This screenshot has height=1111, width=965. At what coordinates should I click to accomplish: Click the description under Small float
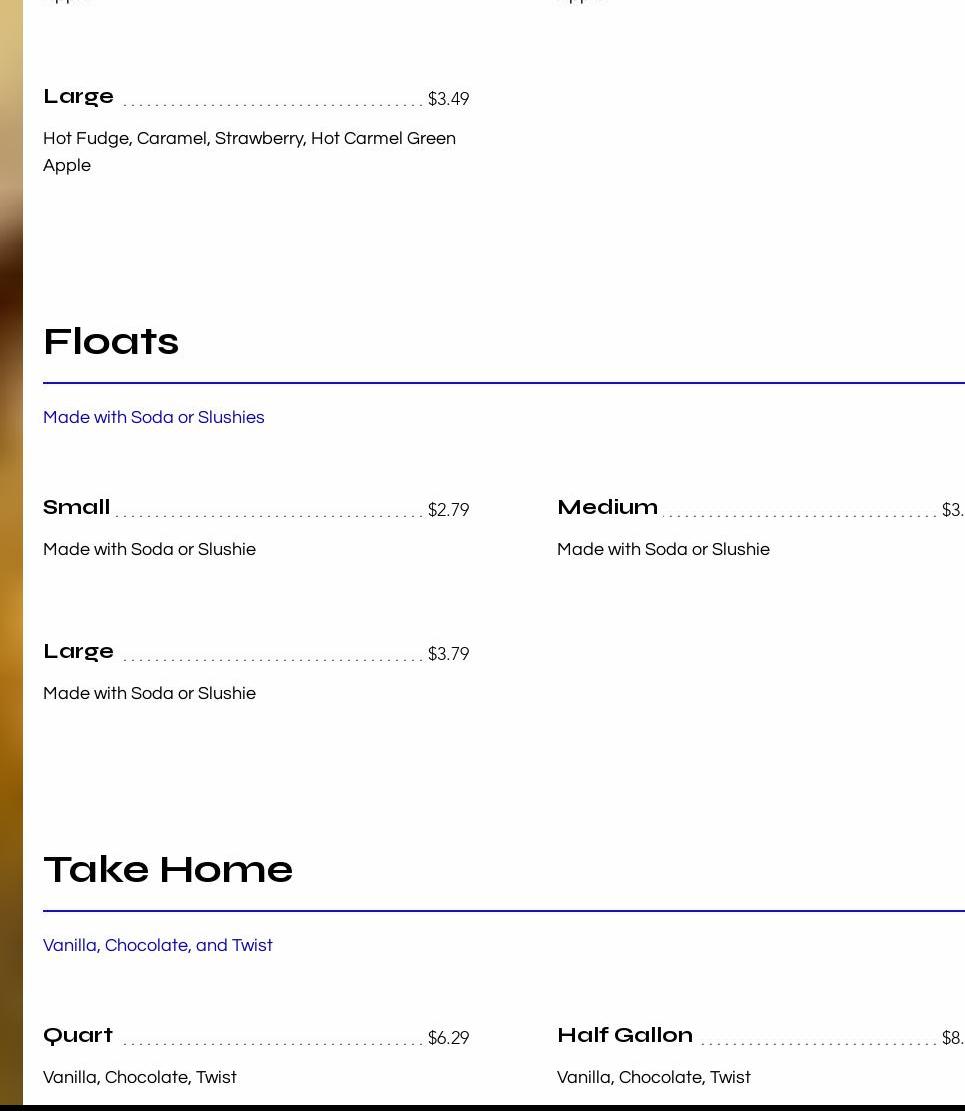[150, 550]
